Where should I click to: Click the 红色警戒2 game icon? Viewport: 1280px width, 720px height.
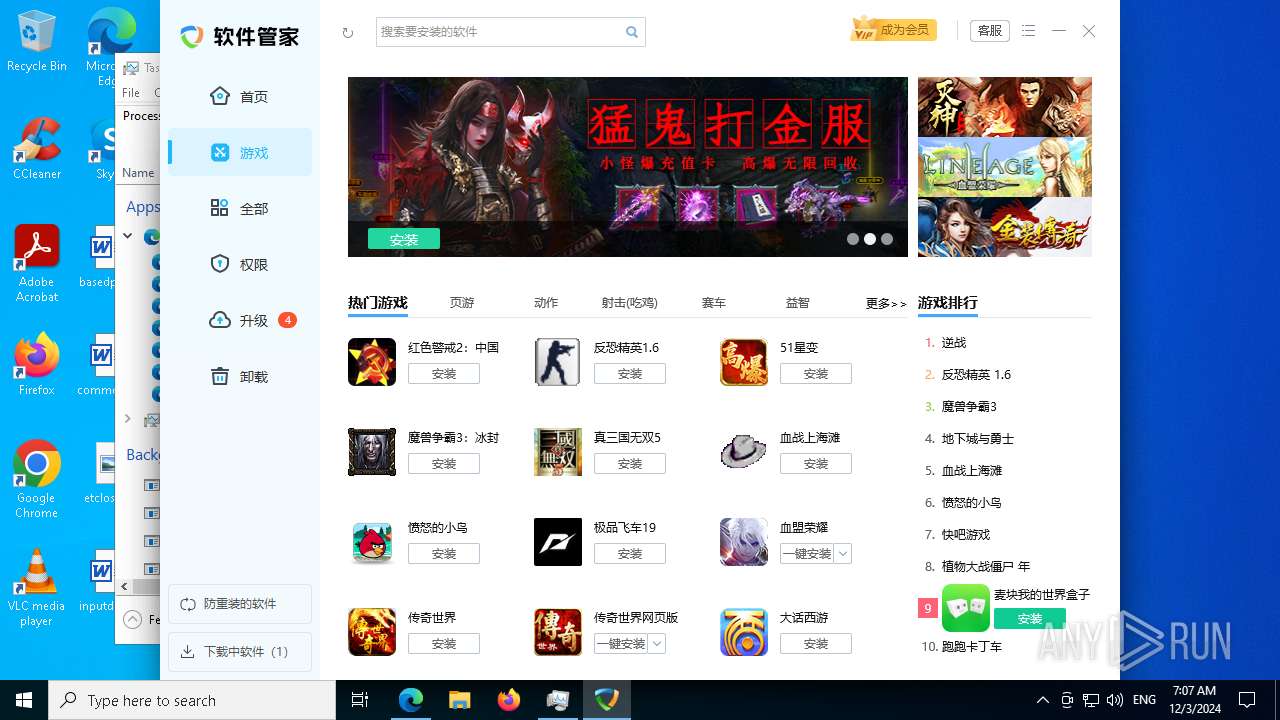tap(372, 362)
